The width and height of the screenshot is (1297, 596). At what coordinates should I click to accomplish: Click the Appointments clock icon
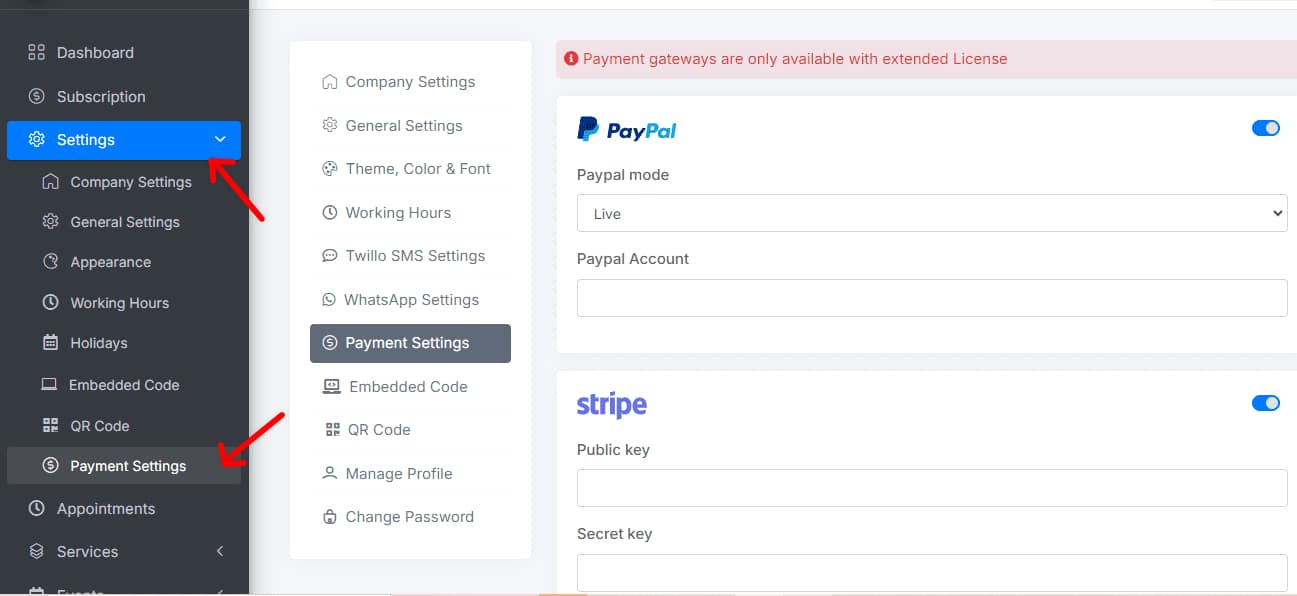[37, 508]
